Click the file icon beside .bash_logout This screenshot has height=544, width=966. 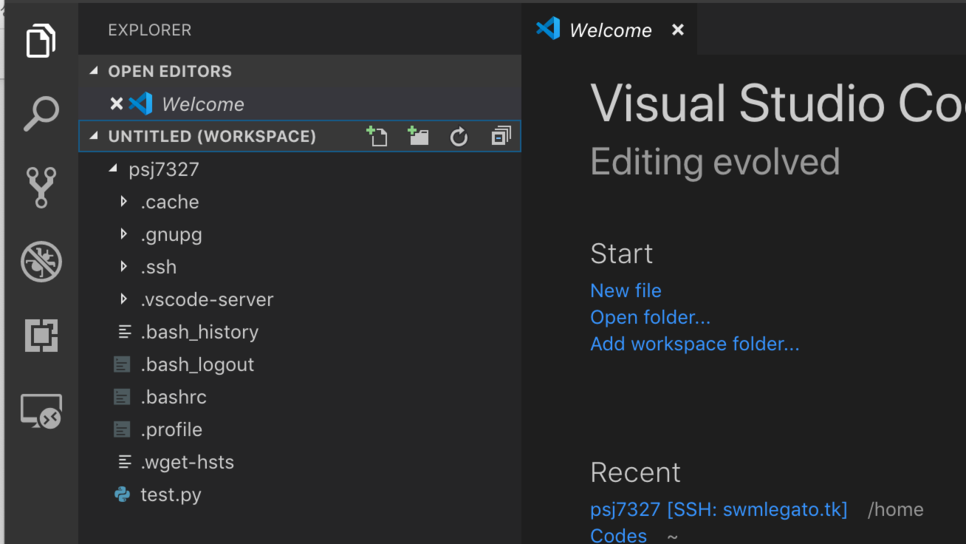[x=122, y=365]
